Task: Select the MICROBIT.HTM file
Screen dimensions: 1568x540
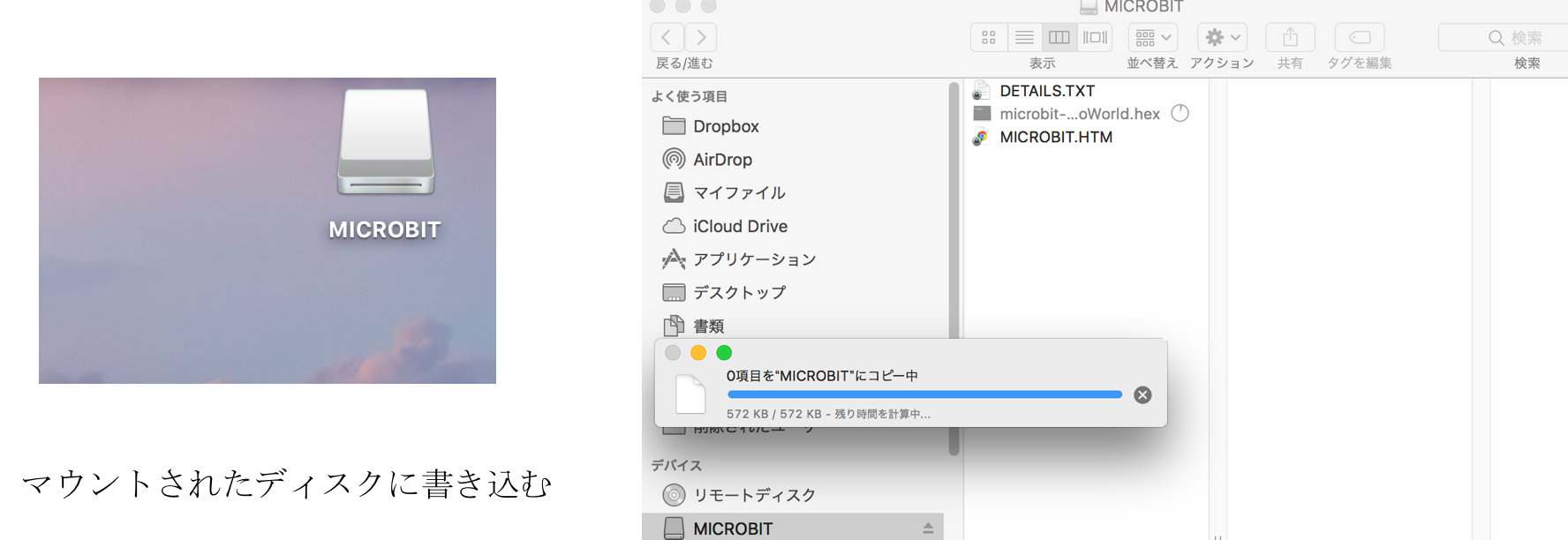Action: [1056, 137]
